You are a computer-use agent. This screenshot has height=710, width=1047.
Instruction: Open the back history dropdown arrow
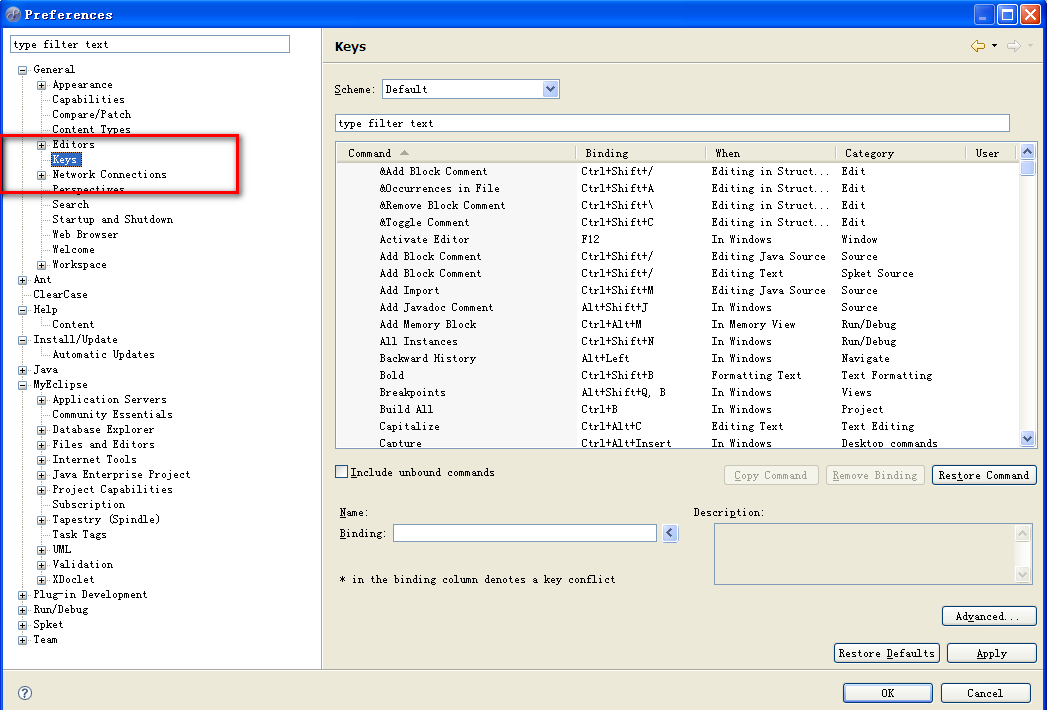coord(994,46)
